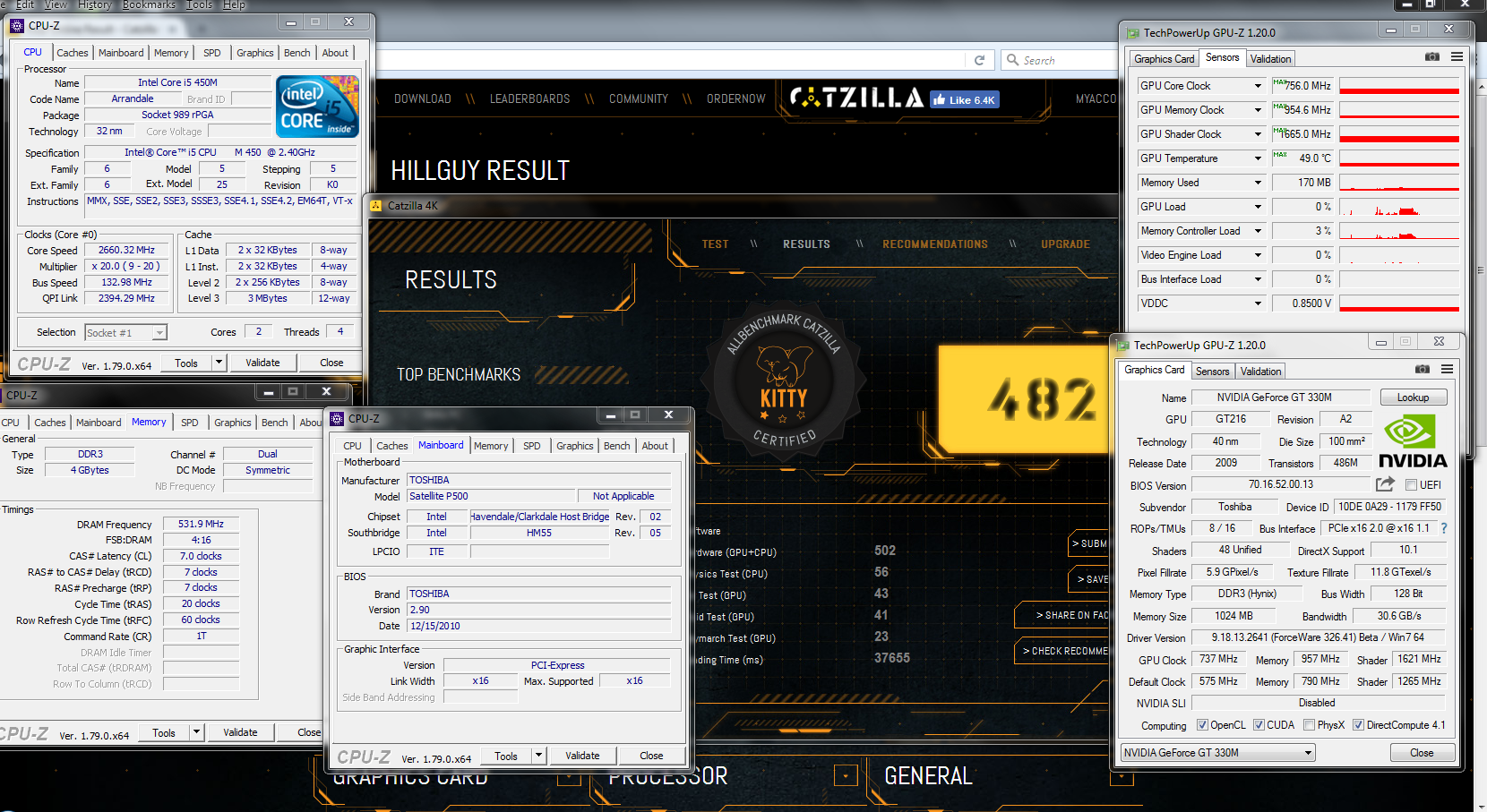Click the Kitty Certified badge

[784, 381]
